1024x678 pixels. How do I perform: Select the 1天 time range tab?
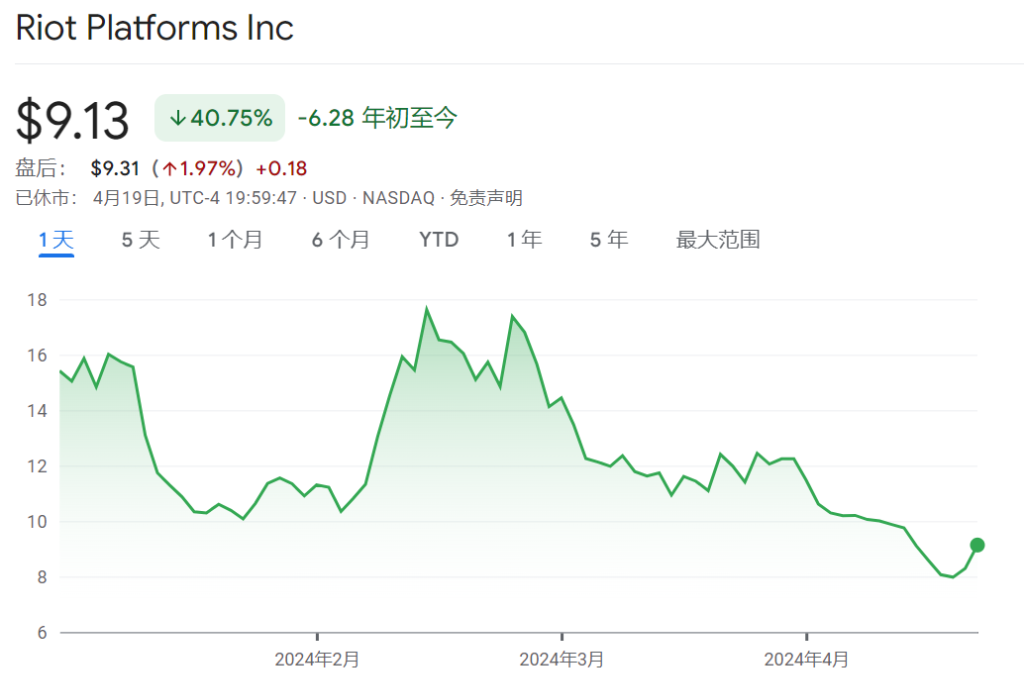coord(56,240)
